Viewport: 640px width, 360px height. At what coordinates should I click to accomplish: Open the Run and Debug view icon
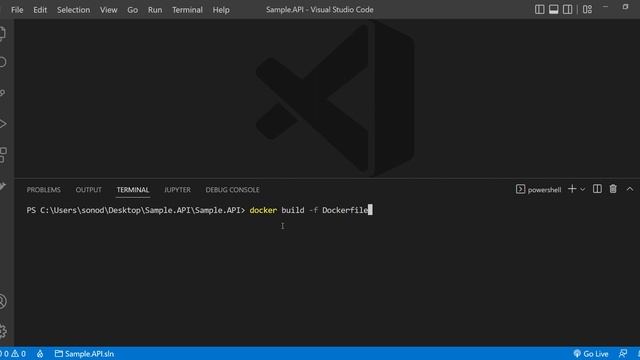point(3,124)
